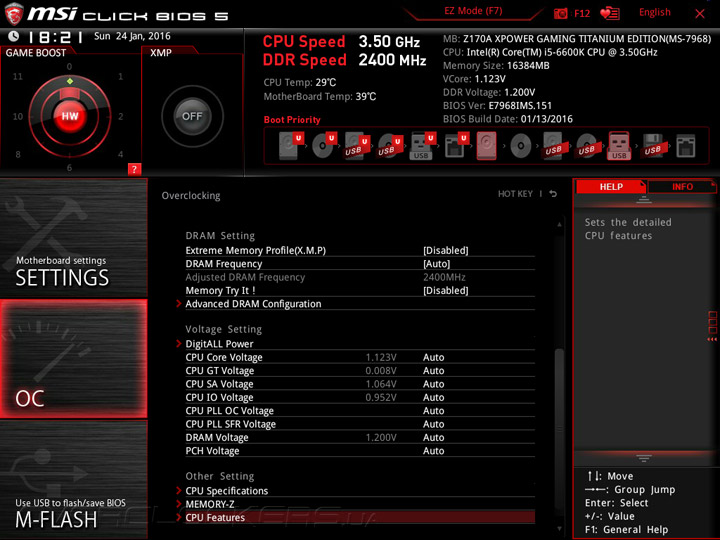Viewport: 720px width, 540px height.
Task: Click the HOT KEY button
Action: click(515, 194)
